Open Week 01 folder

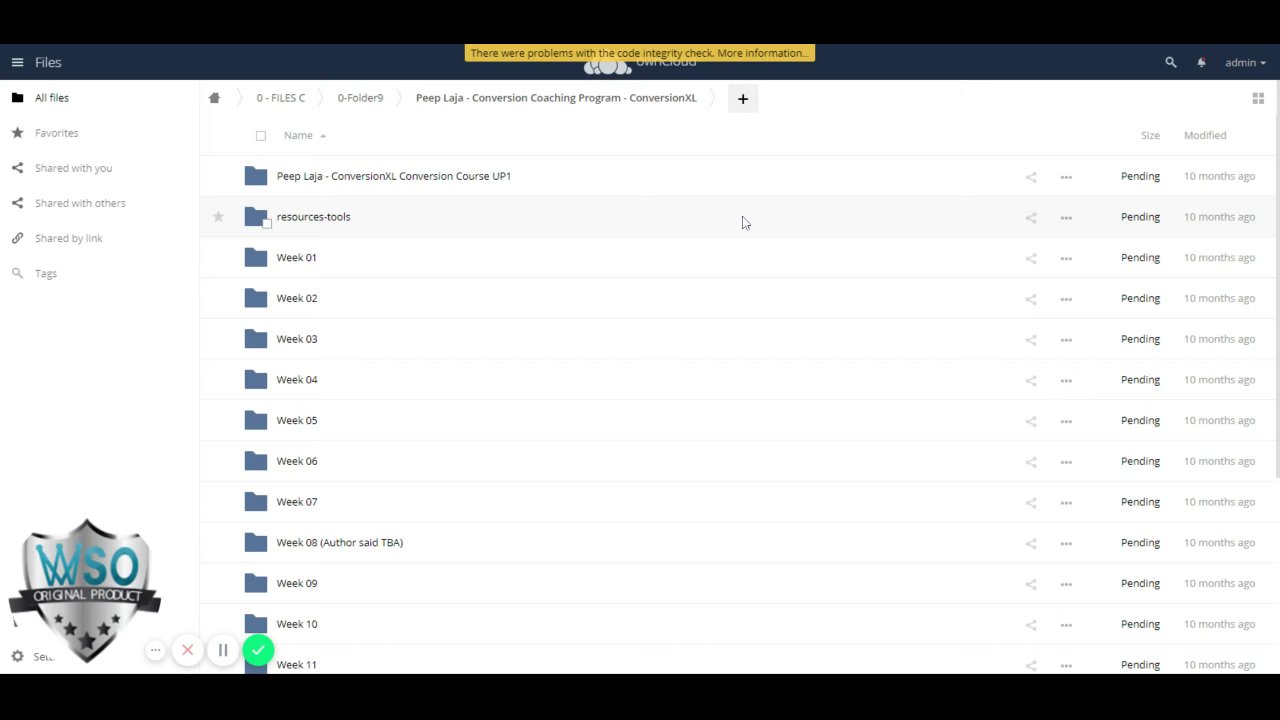296,257
